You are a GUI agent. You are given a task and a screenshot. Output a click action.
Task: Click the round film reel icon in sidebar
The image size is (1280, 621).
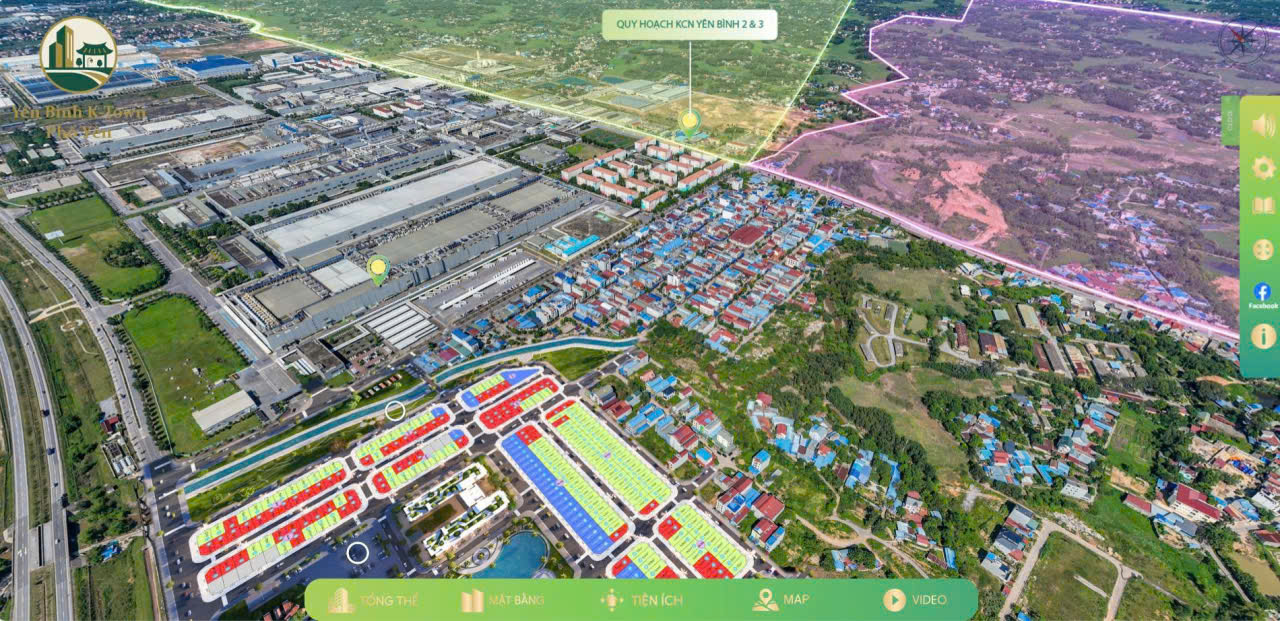point(1263,249)
